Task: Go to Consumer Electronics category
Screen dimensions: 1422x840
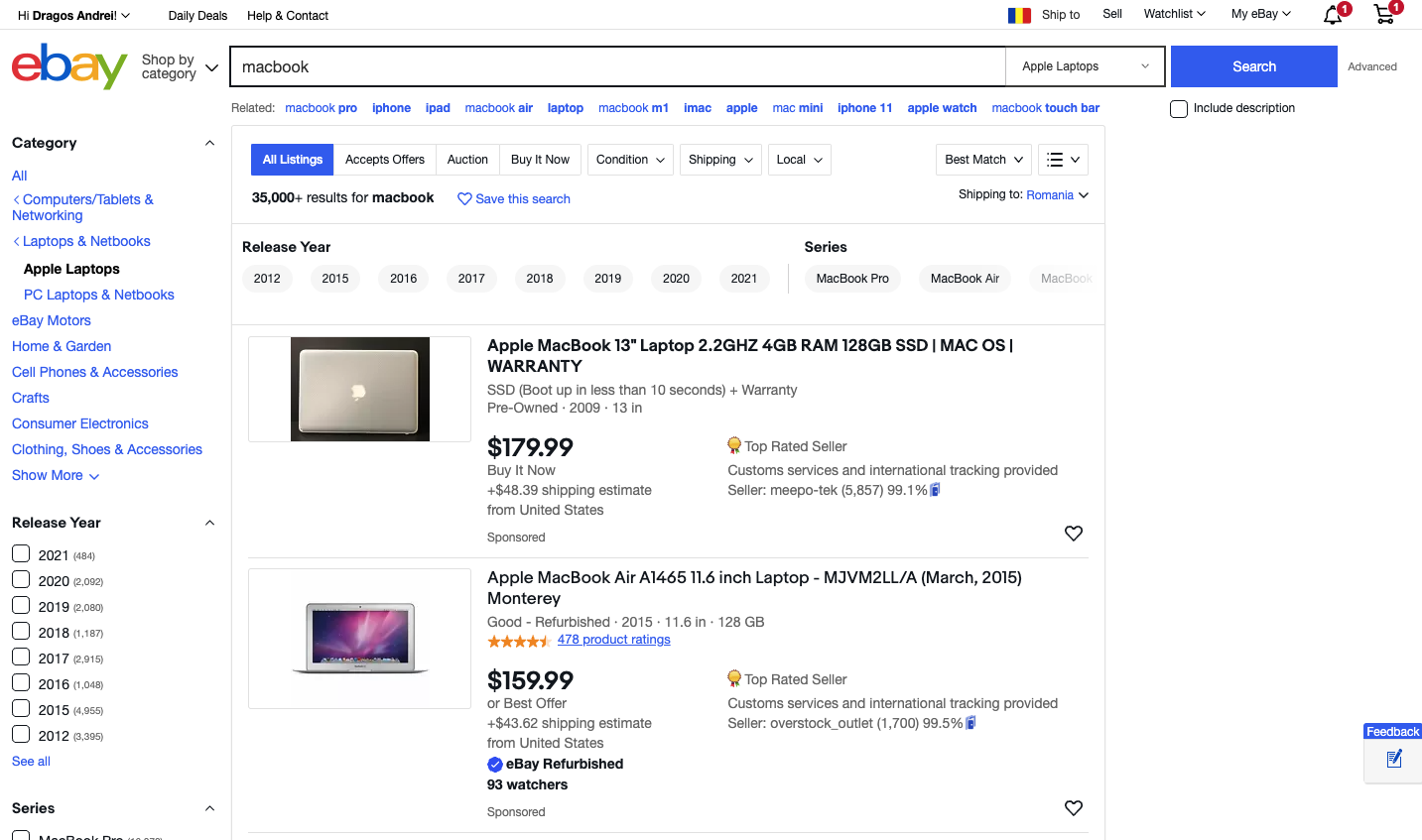Action: [80, 423]
